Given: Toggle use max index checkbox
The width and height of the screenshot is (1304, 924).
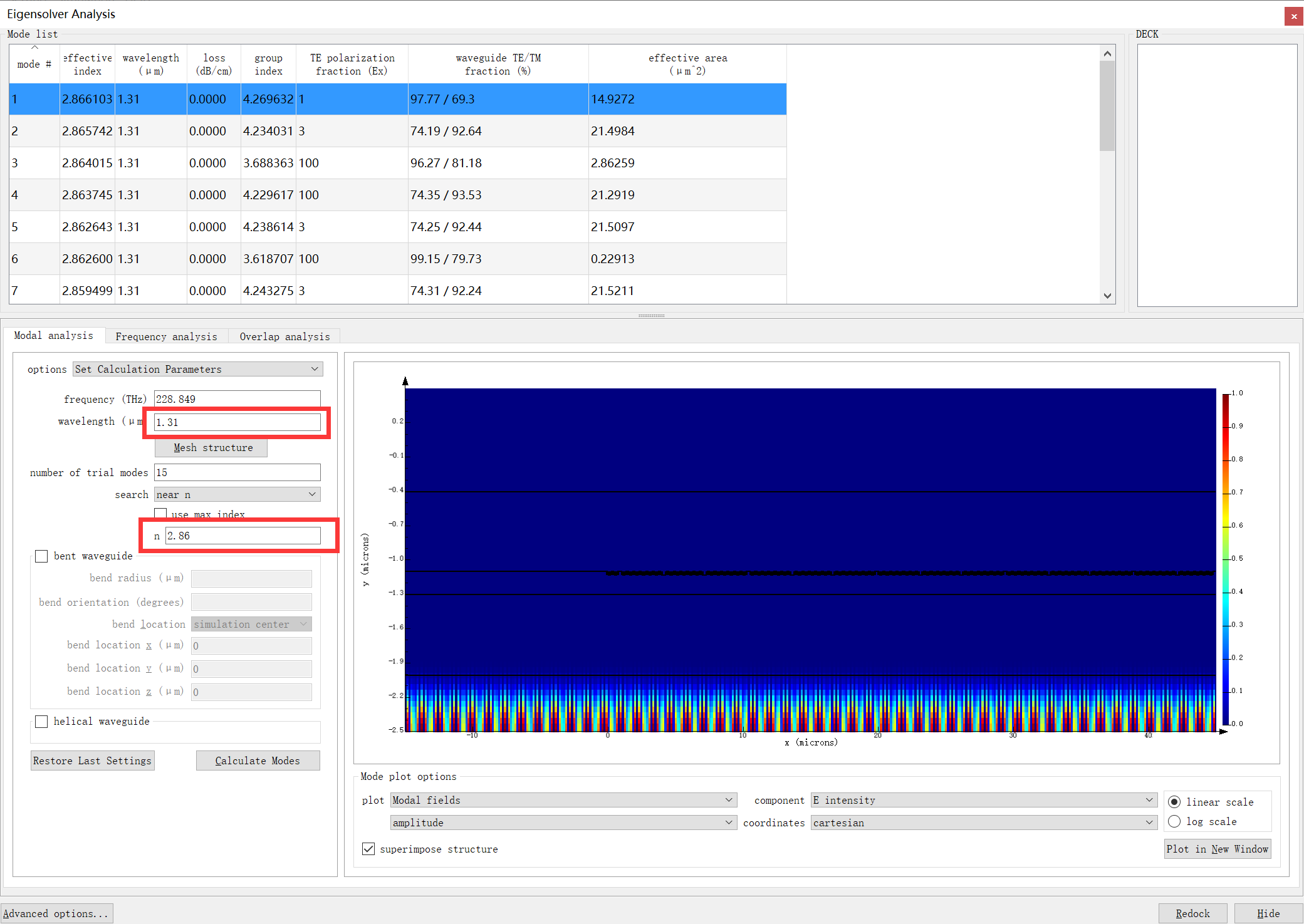Looking at the screenshot, I should click(x=160, y=514).
